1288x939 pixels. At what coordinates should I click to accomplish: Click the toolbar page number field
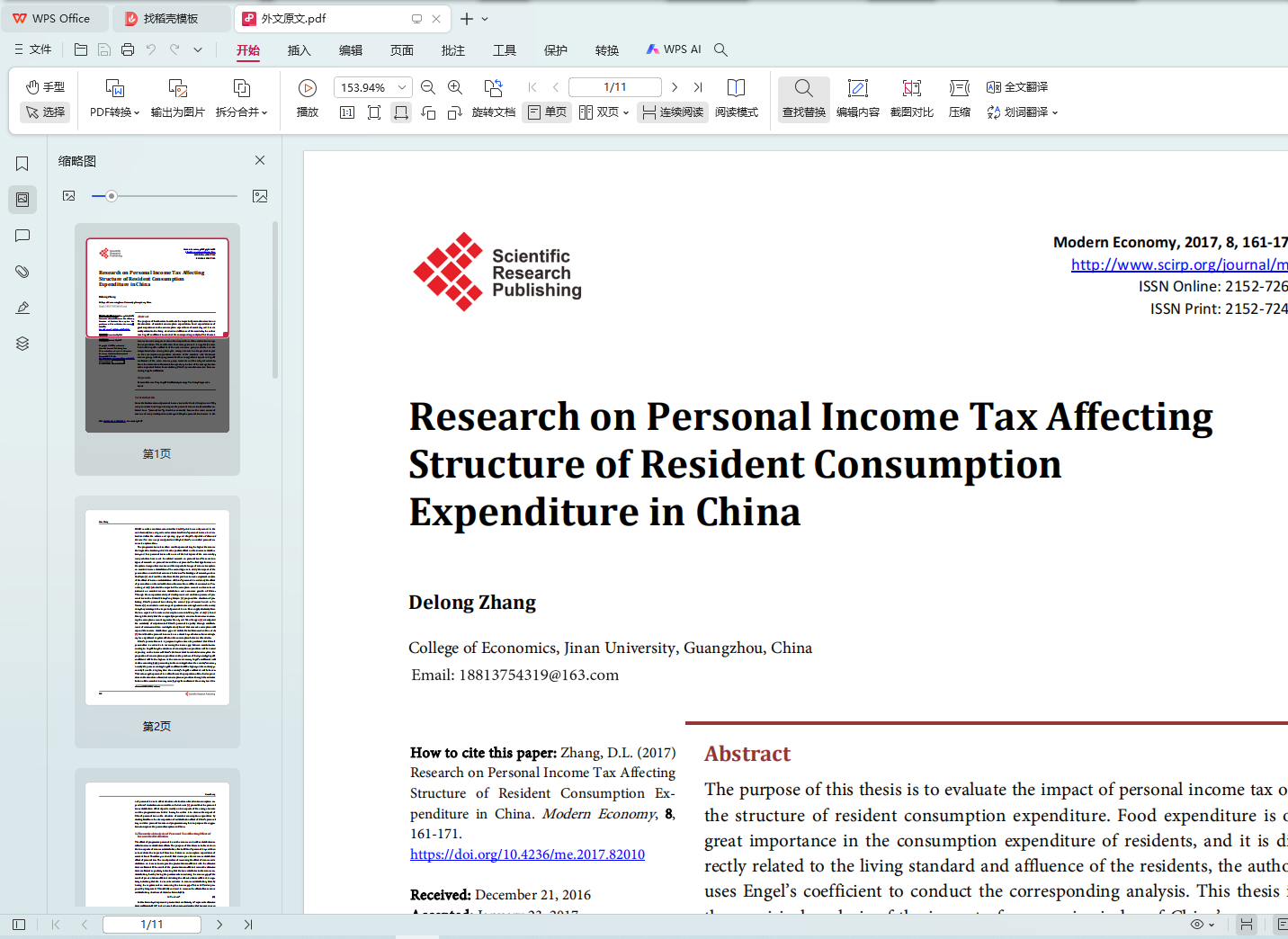tap(615, 87)
